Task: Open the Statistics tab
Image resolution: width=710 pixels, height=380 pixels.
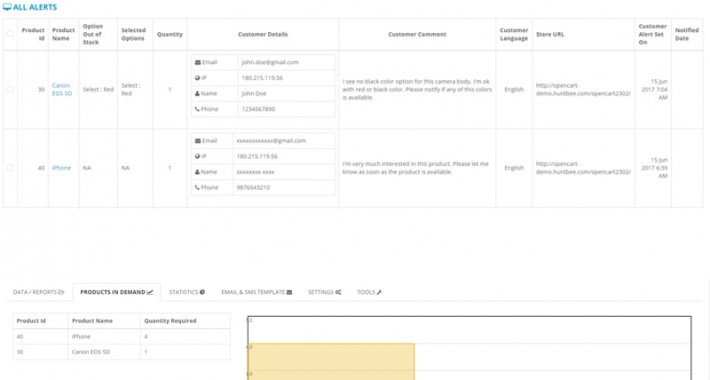Action: (x=187, y=292)
